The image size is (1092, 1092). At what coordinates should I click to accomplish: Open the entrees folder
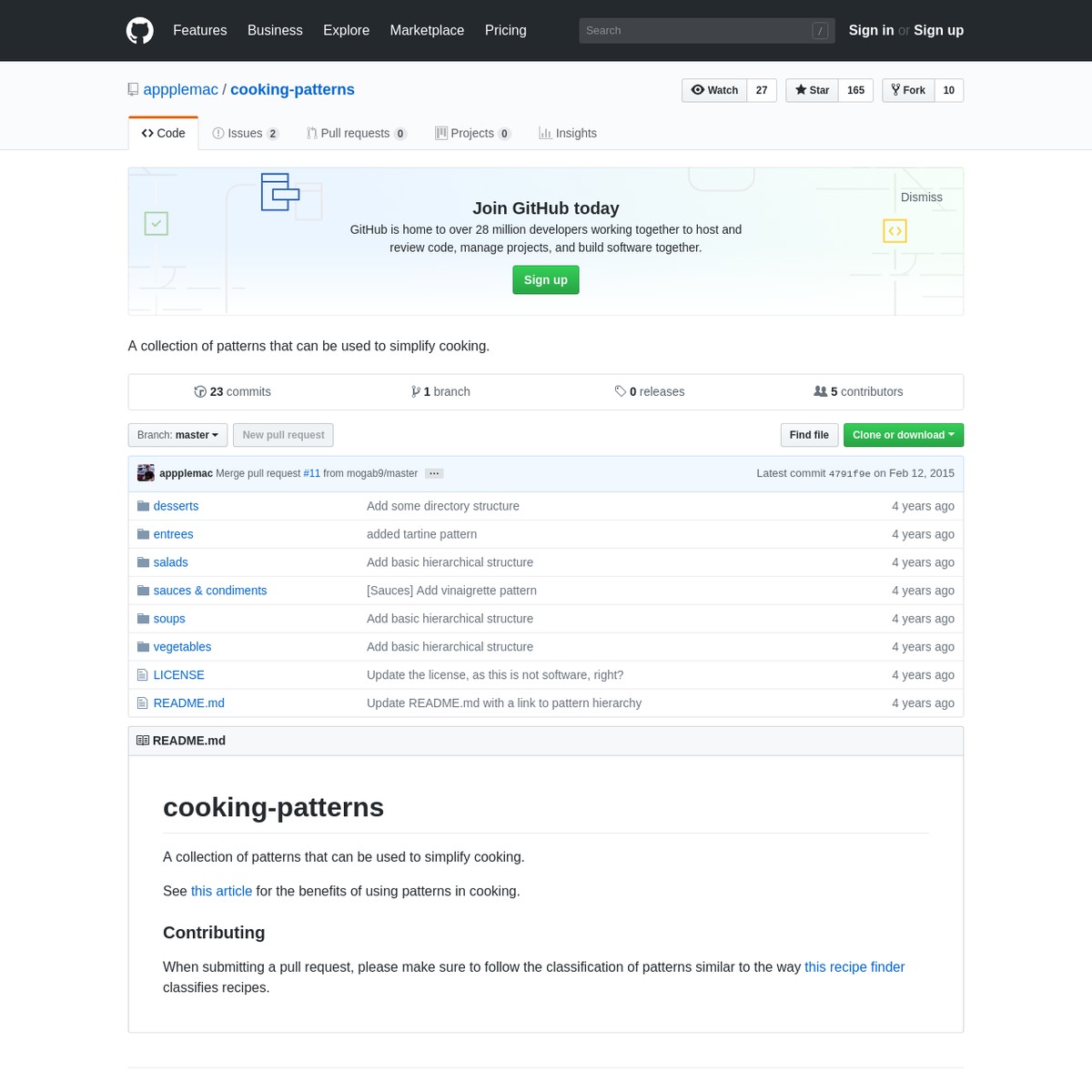(x=173, y=534)
